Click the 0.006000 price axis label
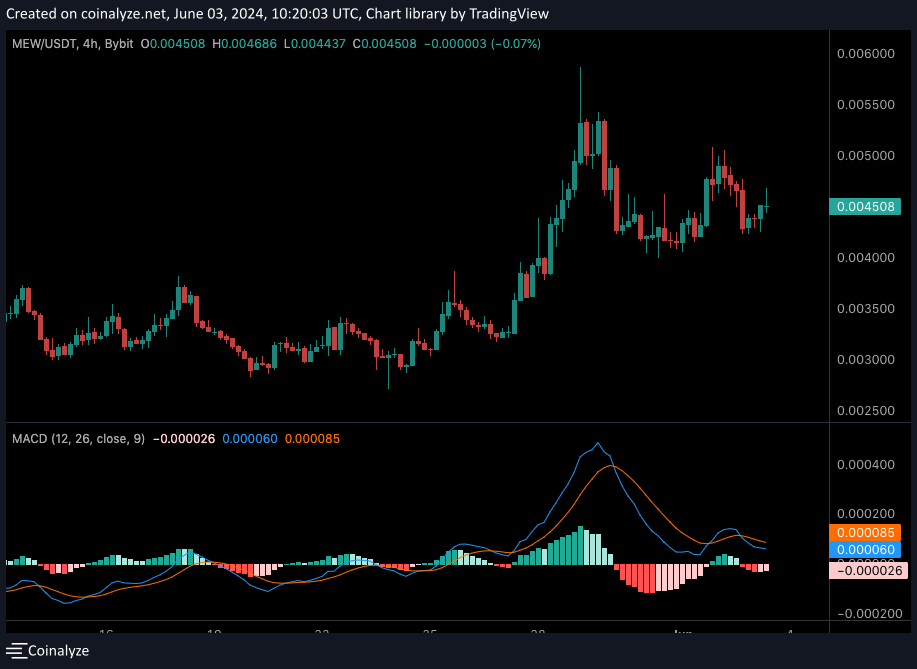Viewport: 917px width, 669px height. tap(864, 53)
